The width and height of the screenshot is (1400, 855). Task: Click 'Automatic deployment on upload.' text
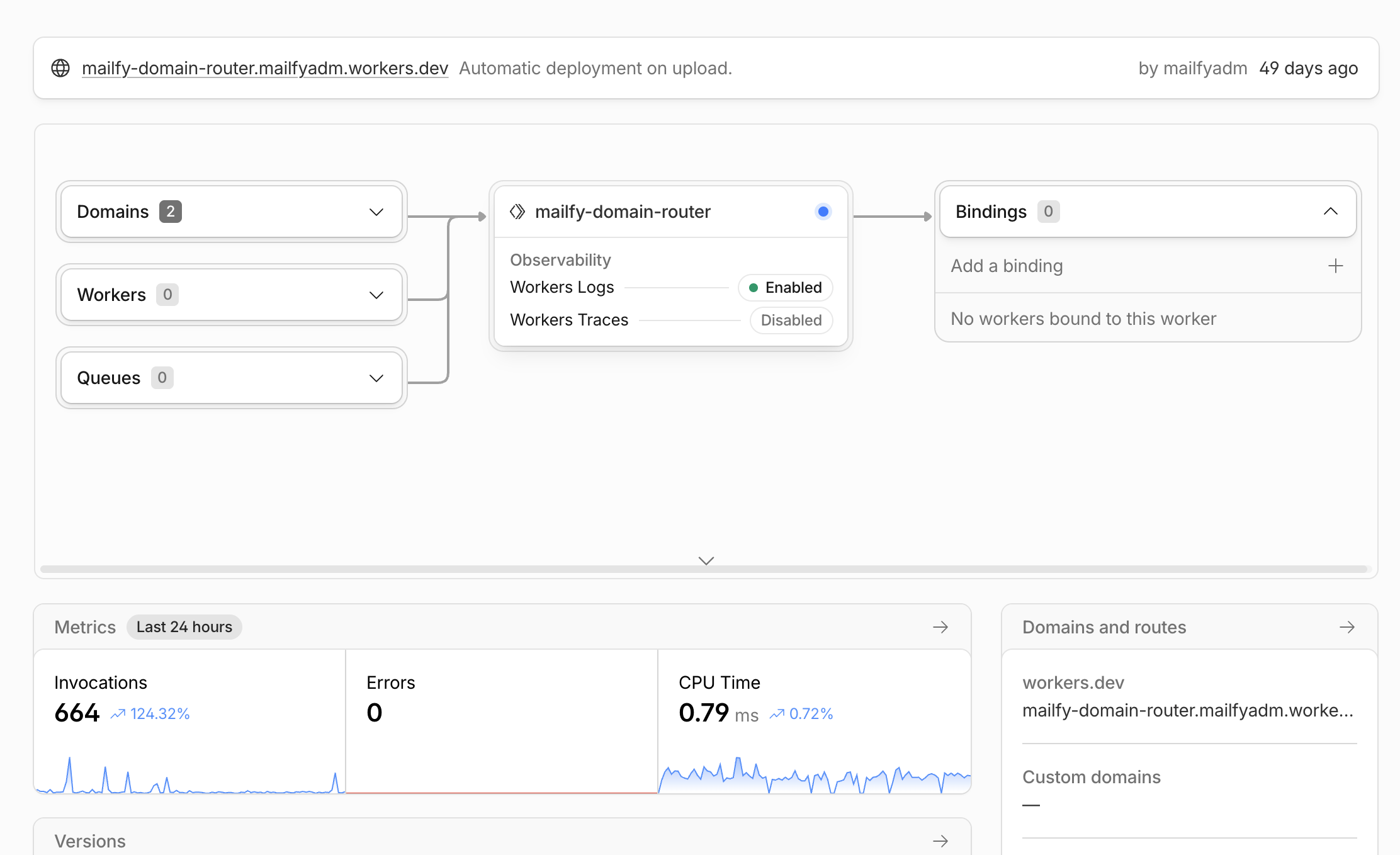click(x=596, y=68)
